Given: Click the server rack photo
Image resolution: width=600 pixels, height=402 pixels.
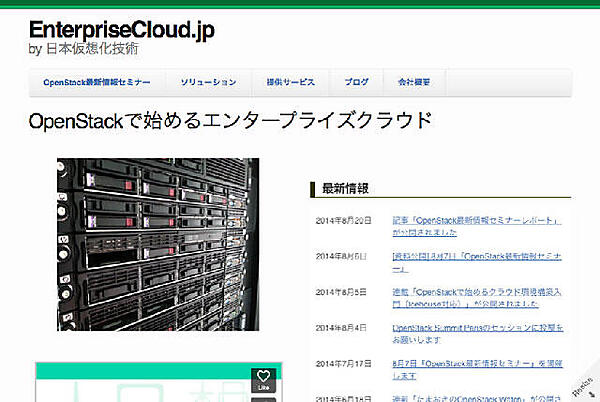Looking at the screenshot, I should tap(157, 244).
